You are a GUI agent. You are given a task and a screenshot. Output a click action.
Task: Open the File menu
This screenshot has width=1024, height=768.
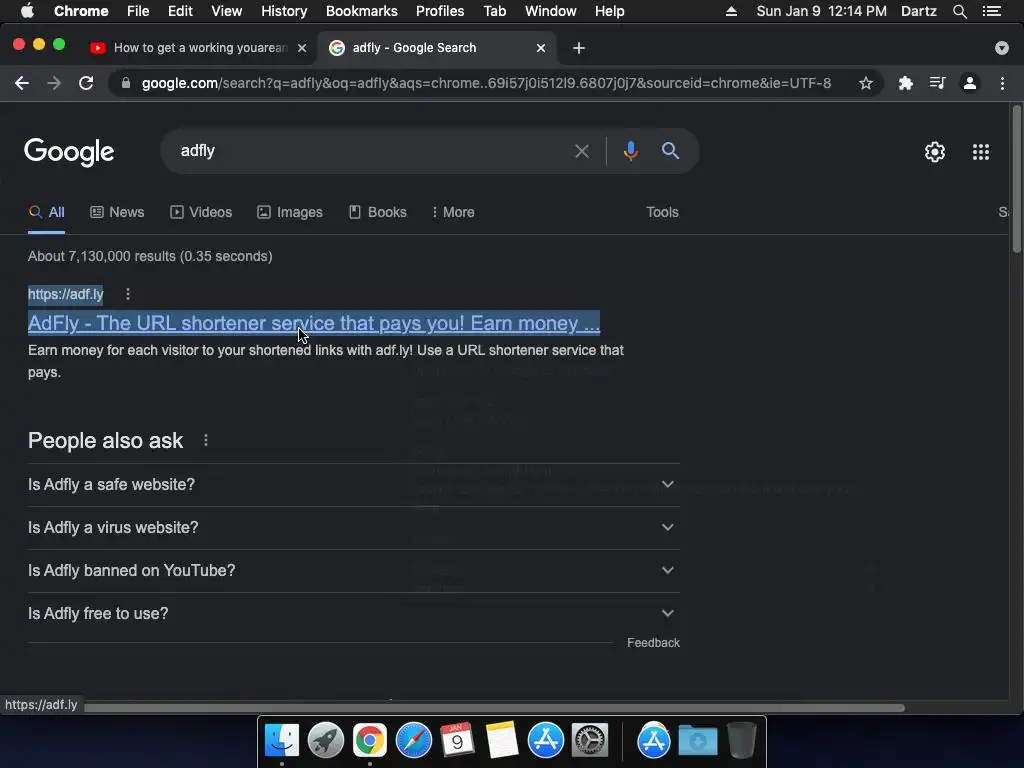tap(138, 11)
